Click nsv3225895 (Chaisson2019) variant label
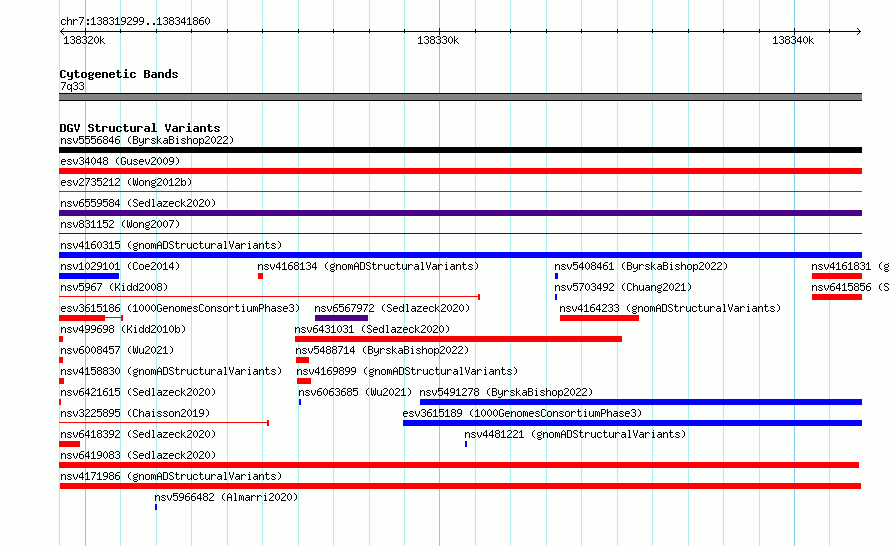Viewport: 890px width, 546px height. [x=135, y=413]
